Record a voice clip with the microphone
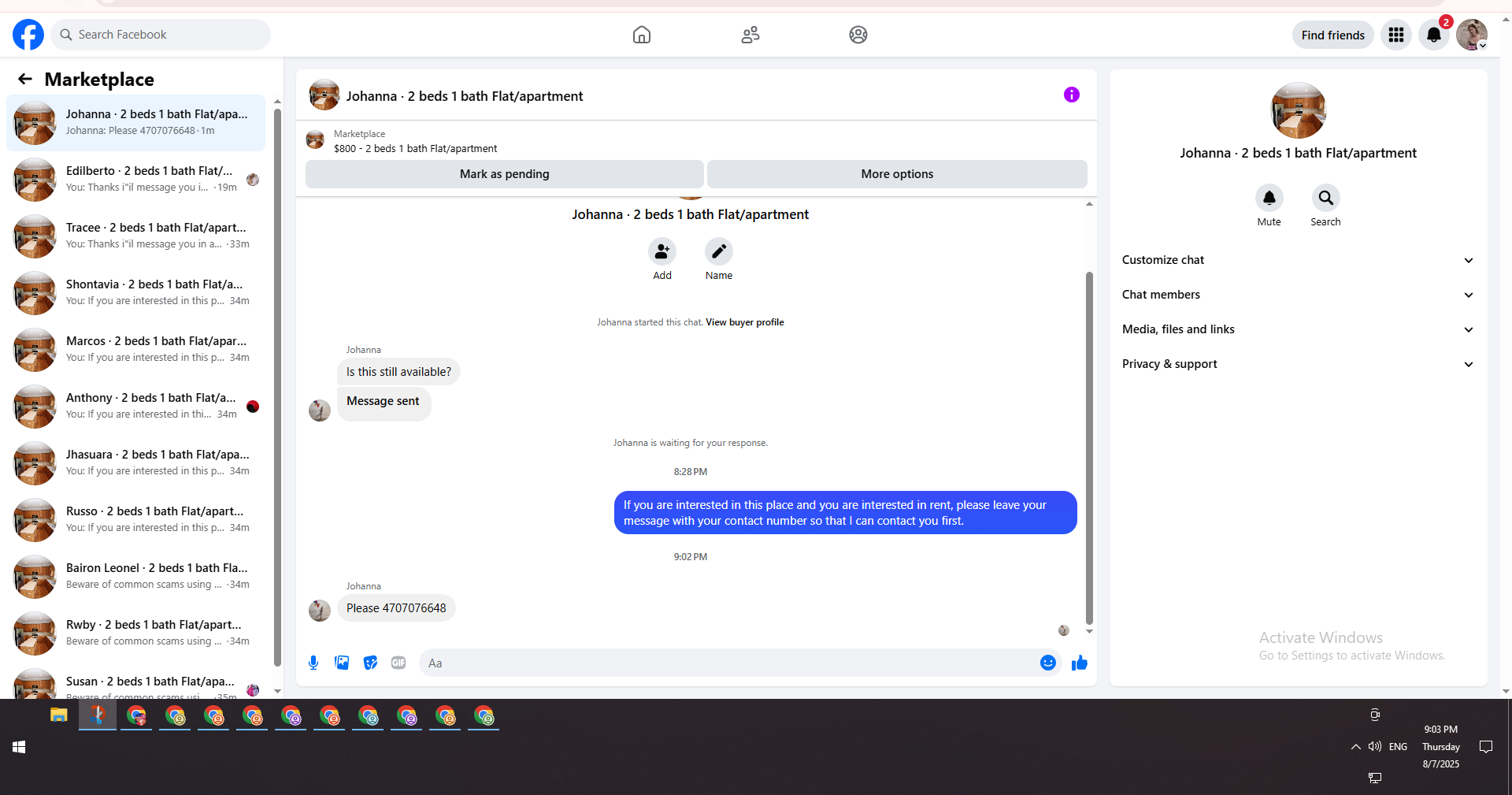 (x=313, y=663)
